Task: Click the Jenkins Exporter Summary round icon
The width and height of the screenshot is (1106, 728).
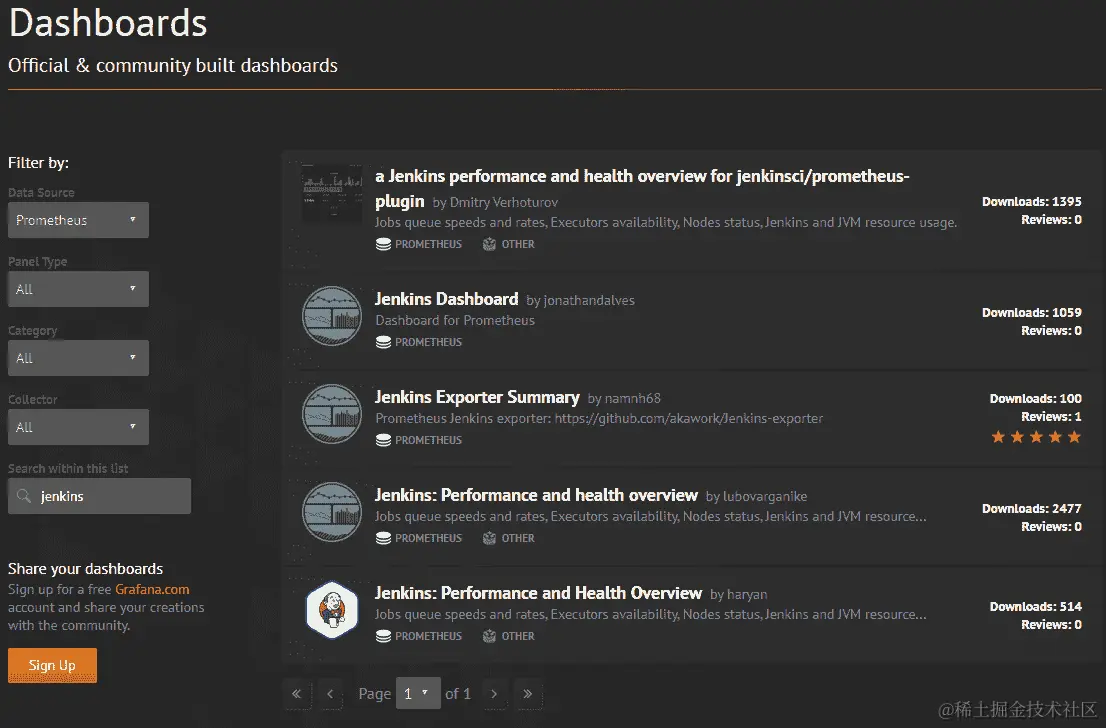Action: pyautogui.click(x=332, y=413)
